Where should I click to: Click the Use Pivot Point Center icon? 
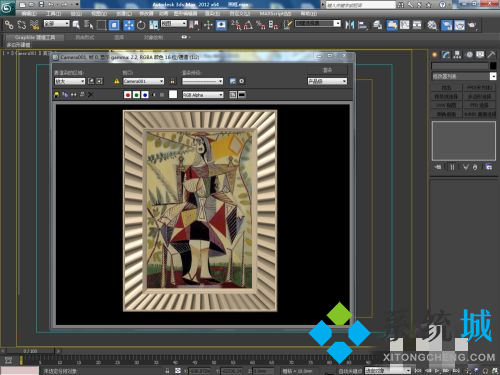point(194,25)
